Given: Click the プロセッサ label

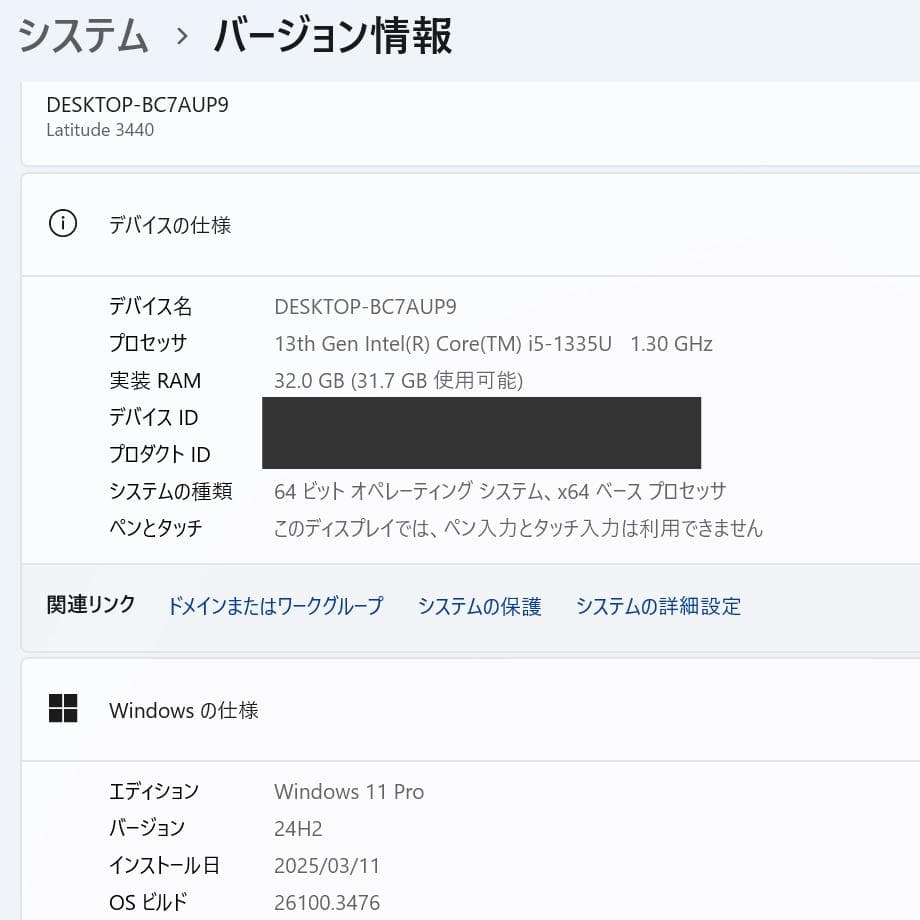Looking at the screenshot, I should 148,343.
